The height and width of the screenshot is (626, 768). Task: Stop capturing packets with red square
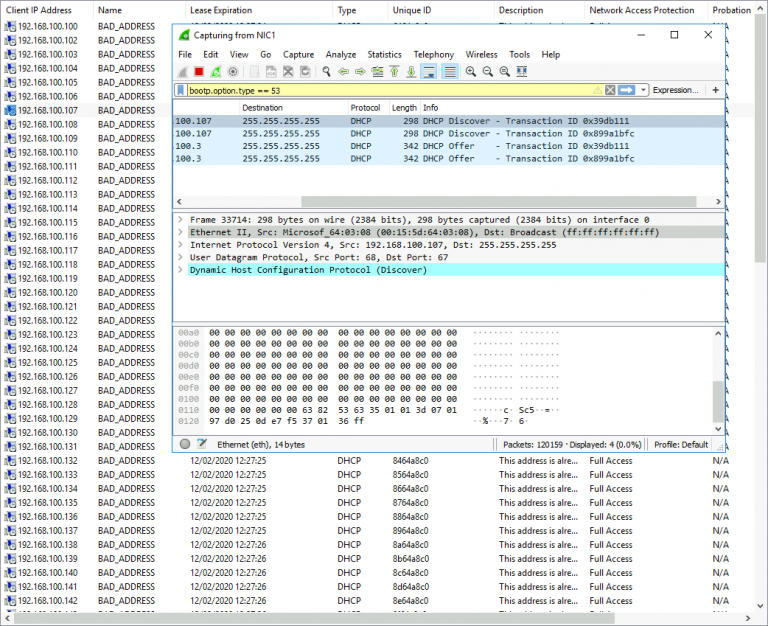pyautogui.click(x=199, y=72)
